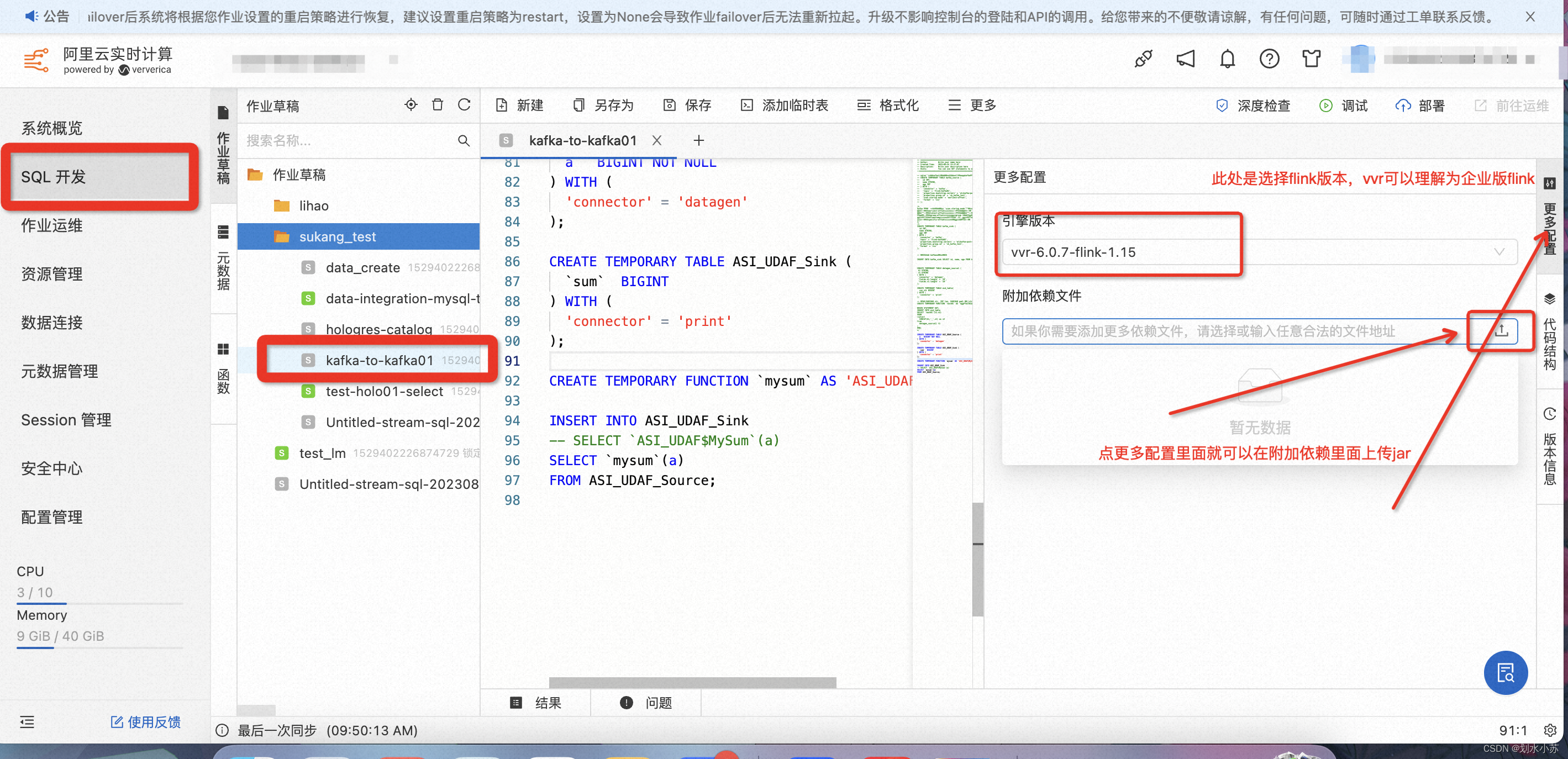Open the 更多 toolbar menu

pyautogui.click(x=971, y=106)
